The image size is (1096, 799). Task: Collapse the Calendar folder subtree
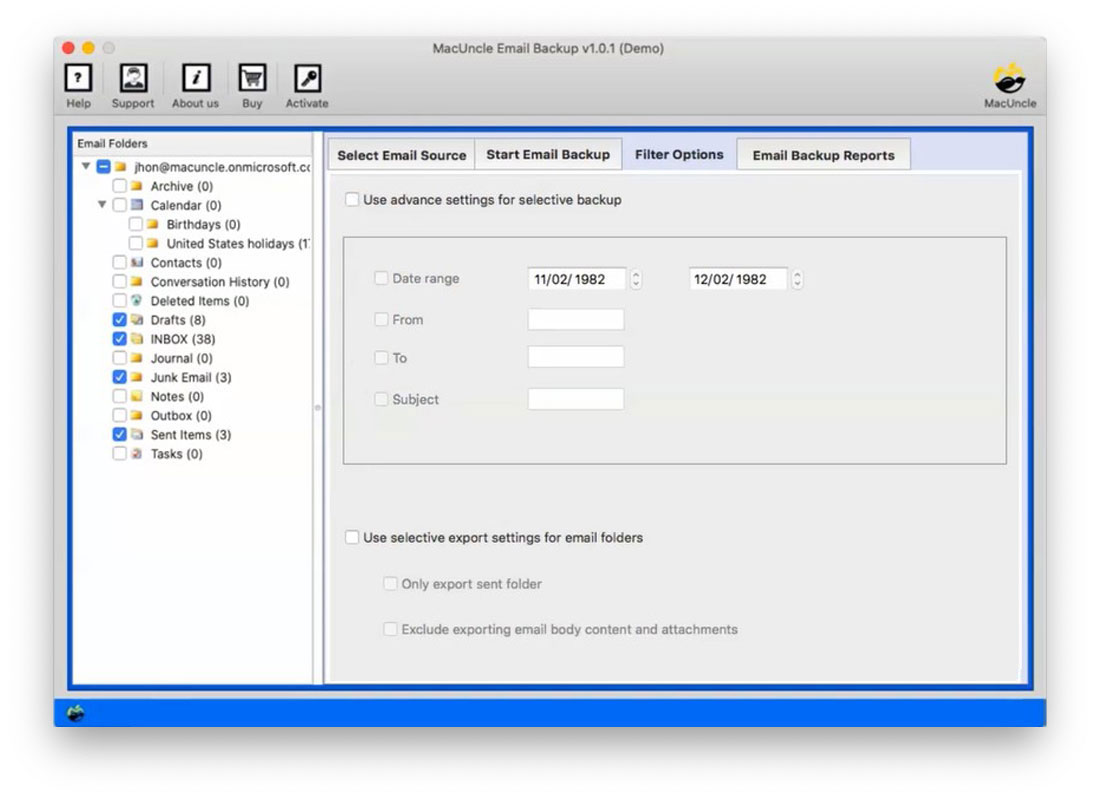(100, 205)
